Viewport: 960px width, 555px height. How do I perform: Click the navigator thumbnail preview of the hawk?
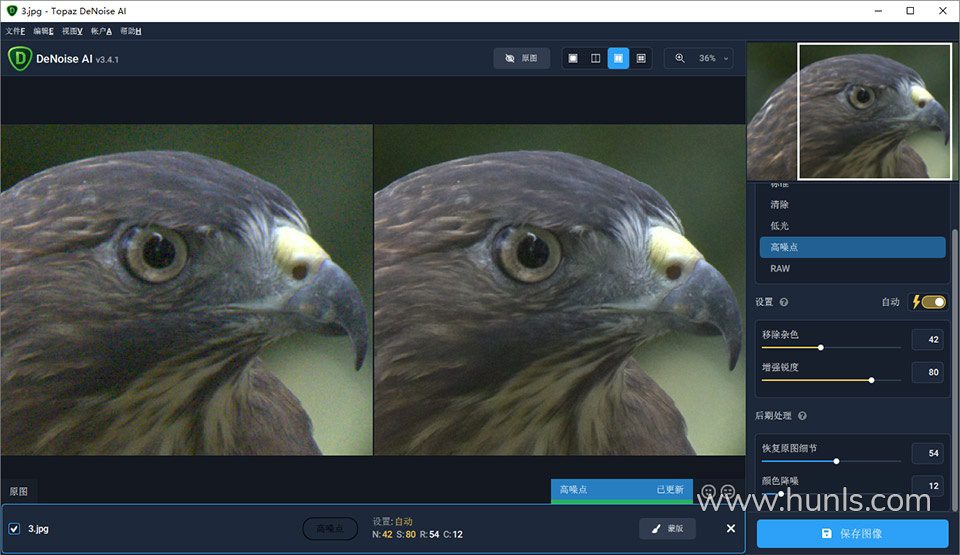[x=849, y=111]
